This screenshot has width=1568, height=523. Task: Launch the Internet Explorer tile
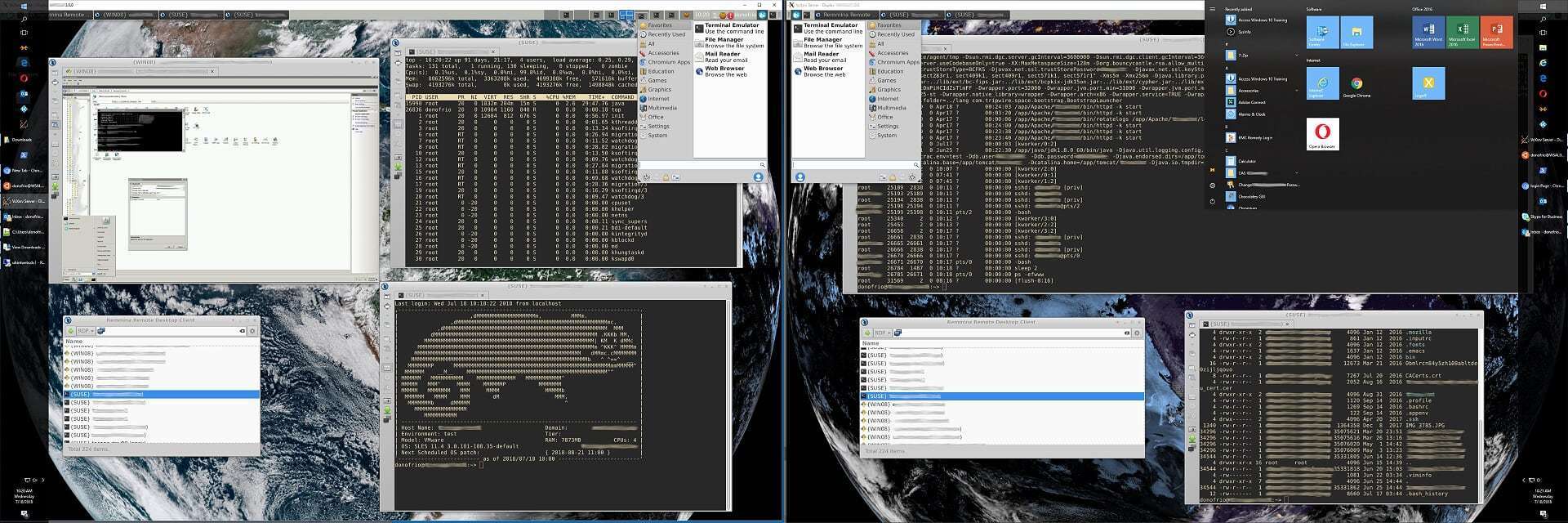pyautogui.click(x=1322, y=83)
